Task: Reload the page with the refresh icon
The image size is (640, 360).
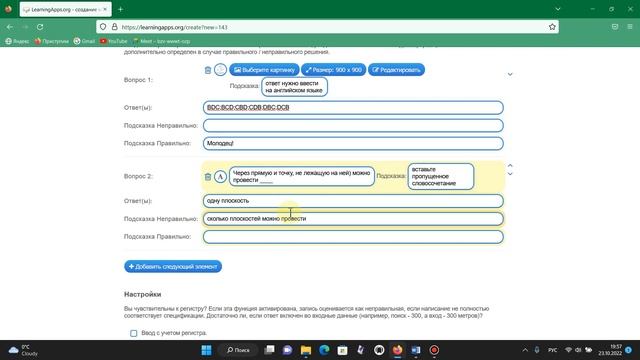Action: (40, 27)
